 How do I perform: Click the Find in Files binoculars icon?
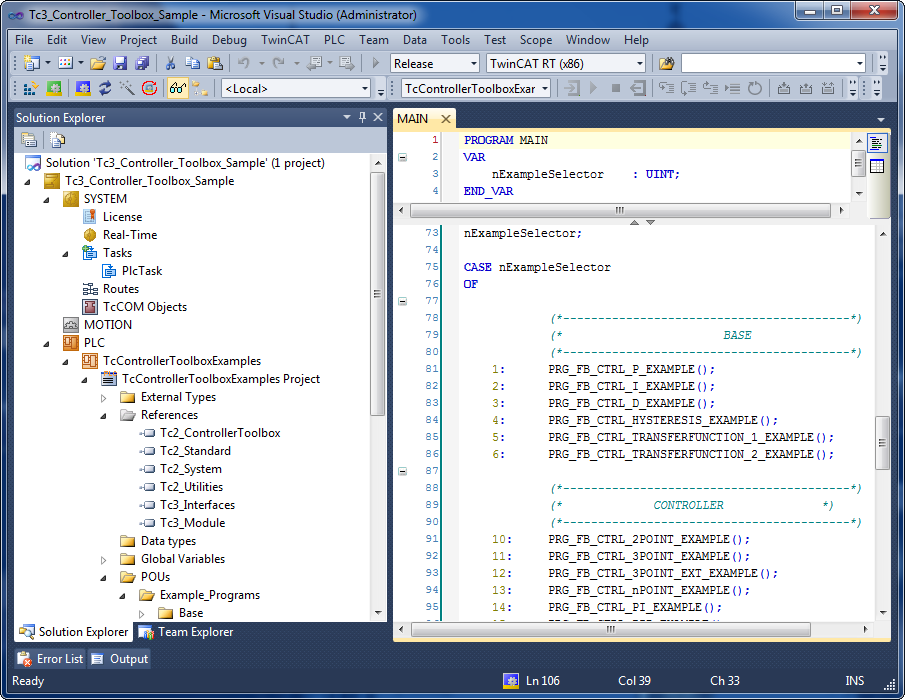[666, 63]
